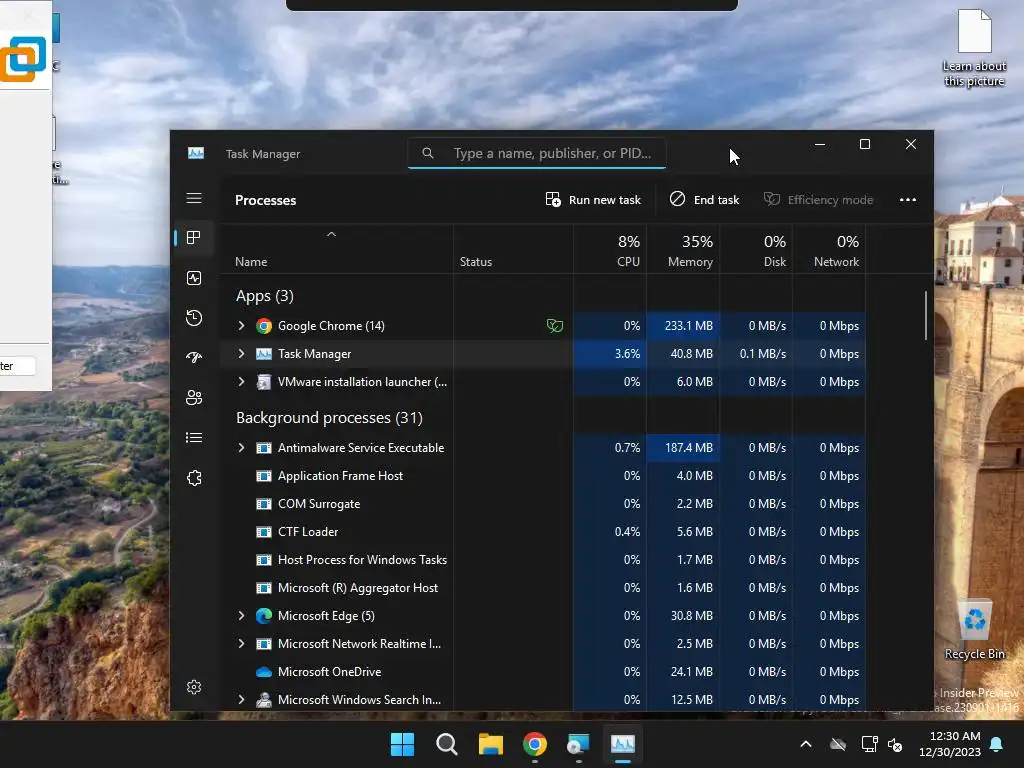
Task: Expand the Microsoft Edge (5) group
Action: 241,616
